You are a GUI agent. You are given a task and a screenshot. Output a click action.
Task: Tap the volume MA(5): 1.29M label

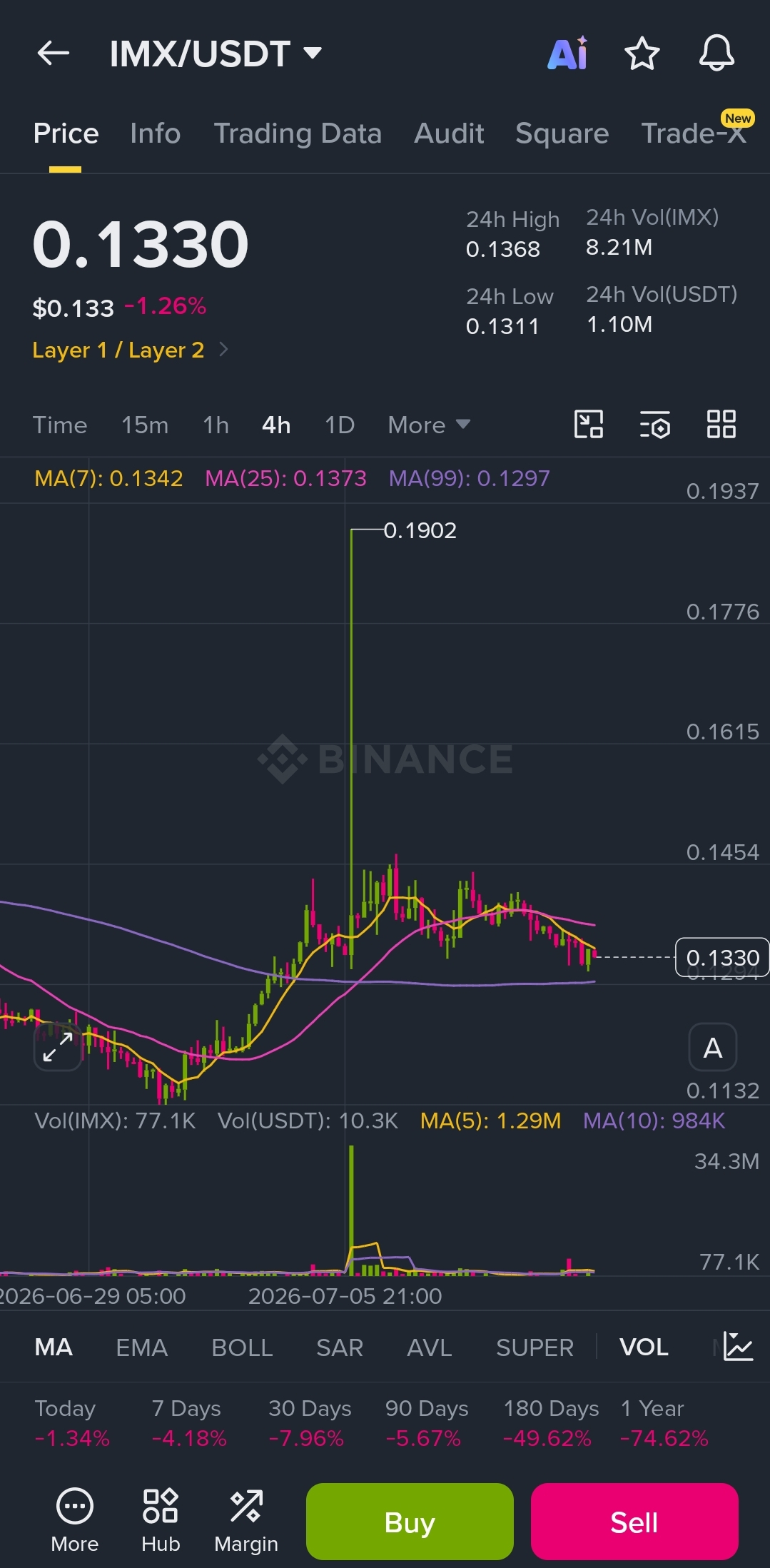(x=490, y=1121)
